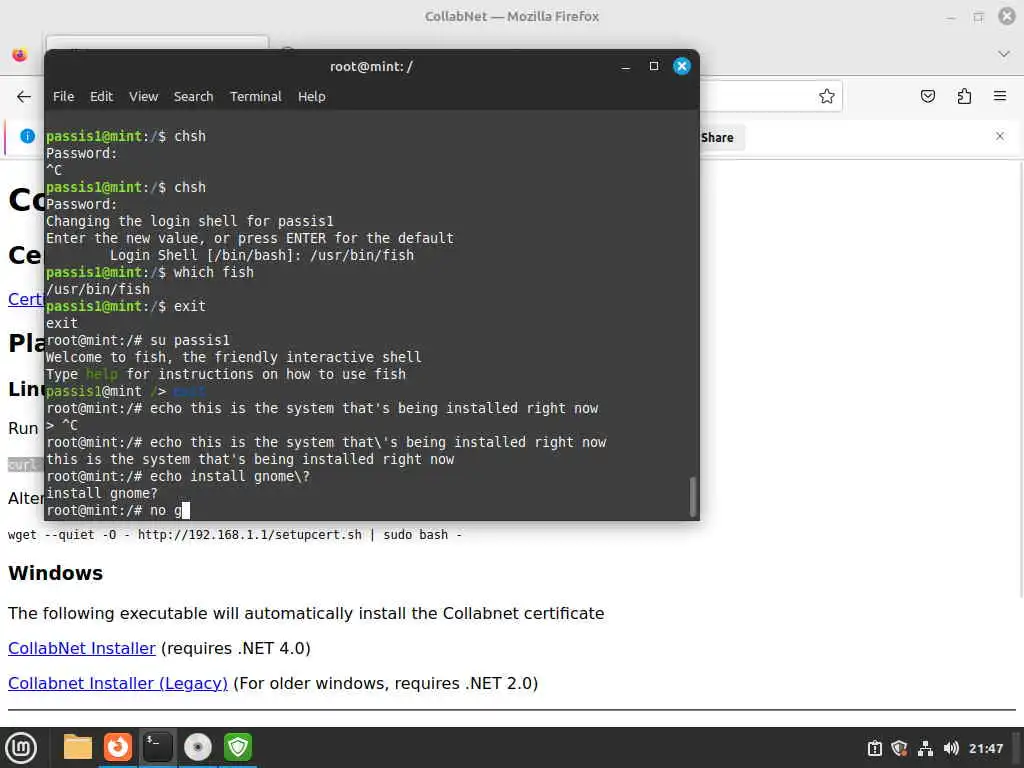
Task: Open the network connections tray icon
Action: [925, 748]
